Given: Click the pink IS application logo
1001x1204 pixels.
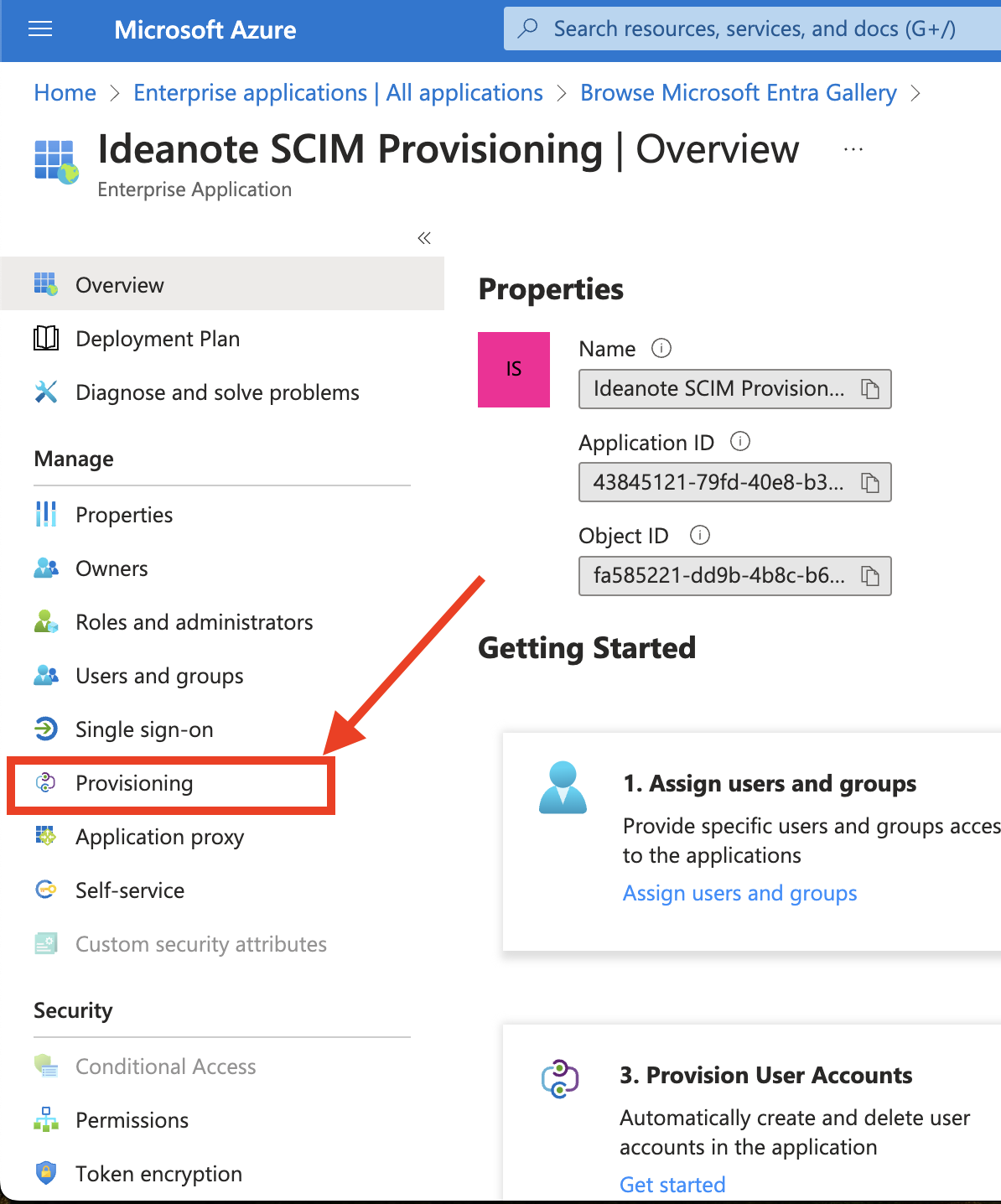Looking at the screenshot, I should click(514, 370).
